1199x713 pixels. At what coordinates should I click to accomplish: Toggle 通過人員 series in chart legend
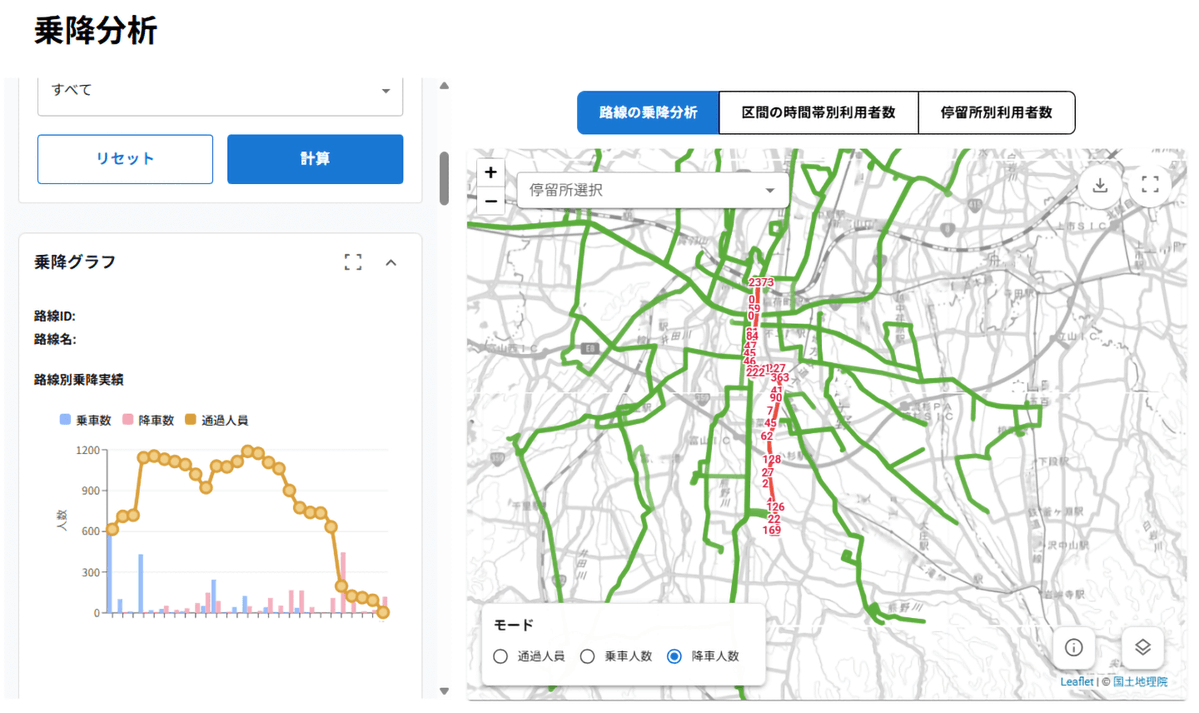[217, 420]
